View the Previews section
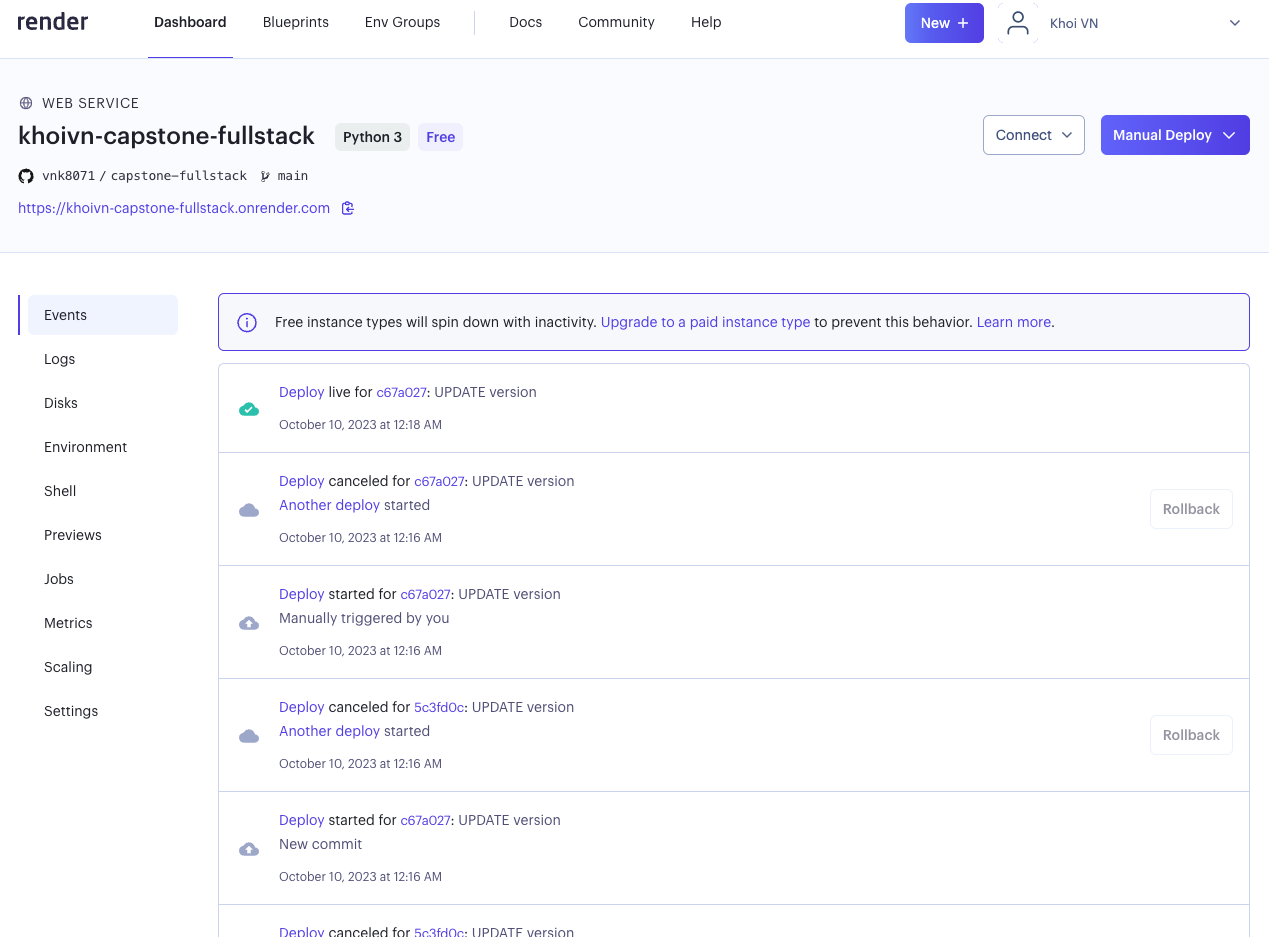This screenshot has width=1269, height=937. click(x=73, y=535)
